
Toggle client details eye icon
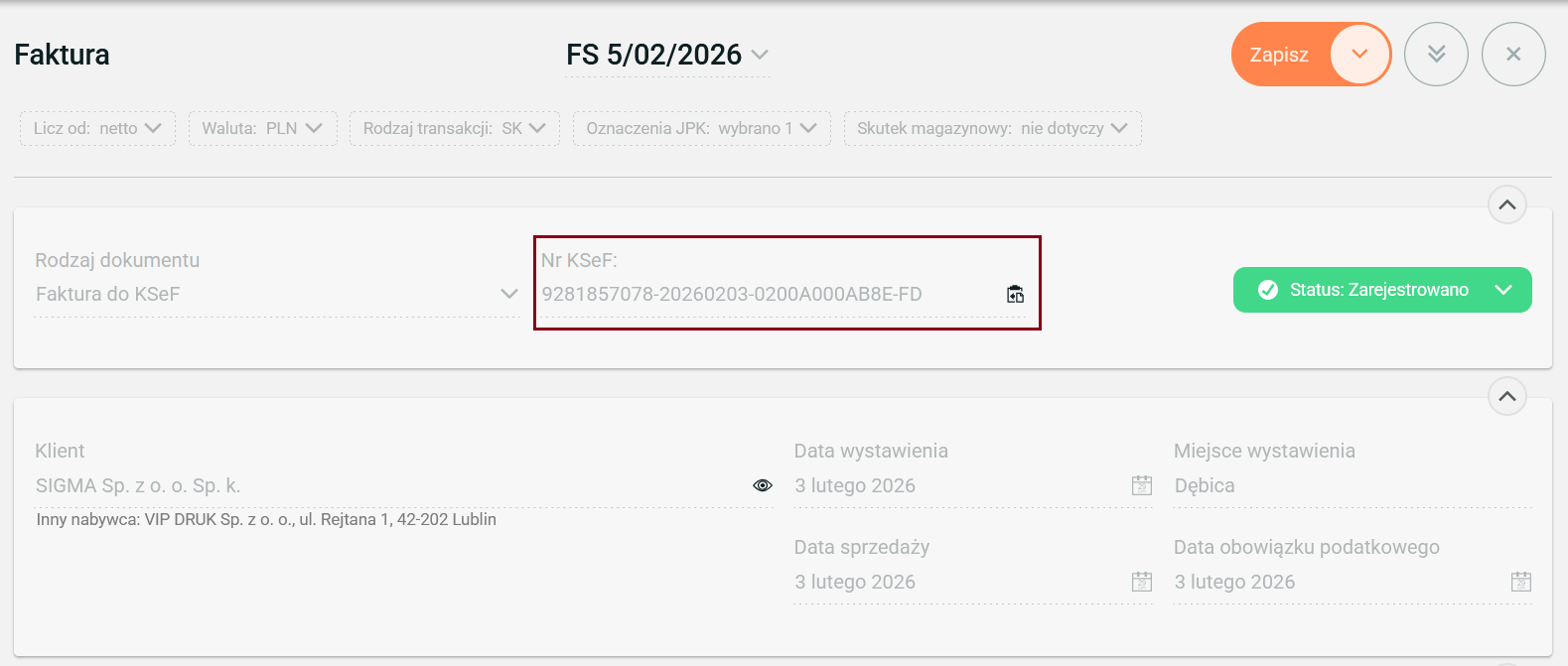763,485
